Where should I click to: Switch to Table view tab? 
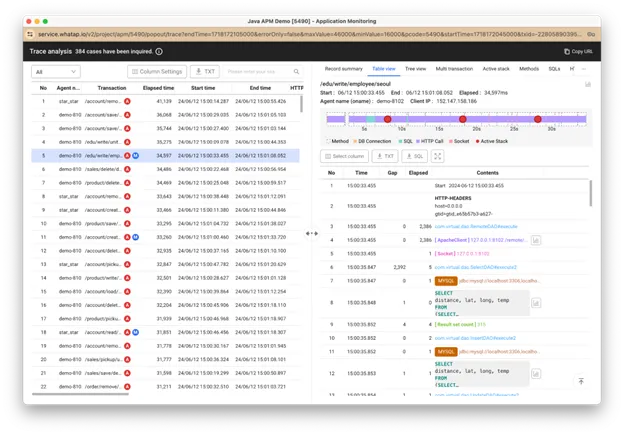[384, 69]
